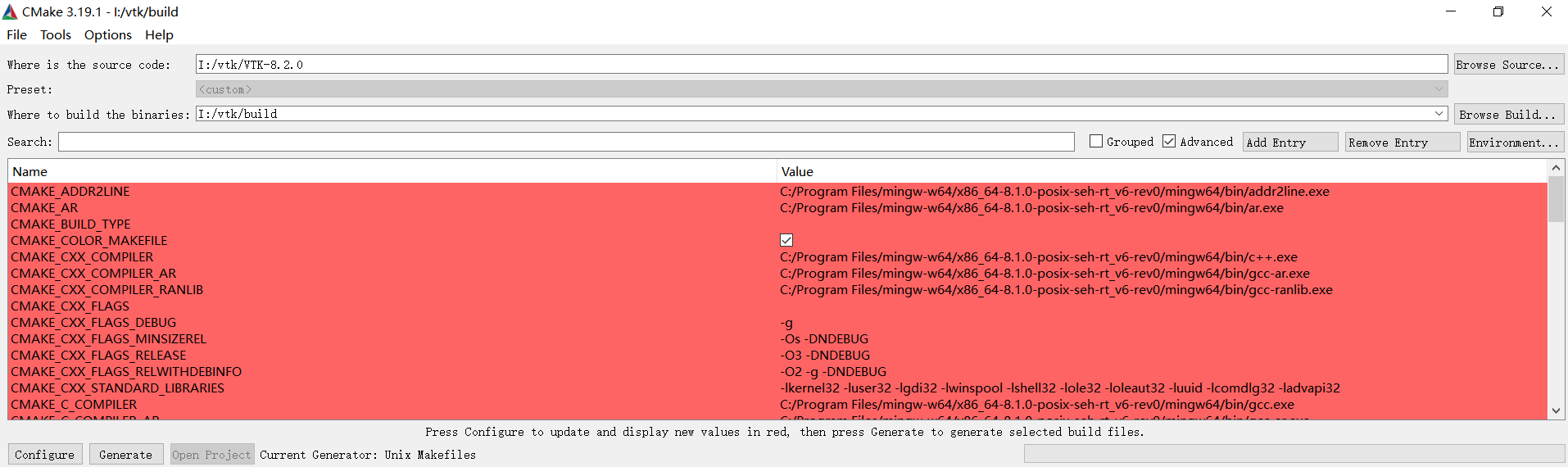The width and height of the screenshot is (1568, 467).
Task: Click the scrollbar up arrow
Action: pos(1556,168)
